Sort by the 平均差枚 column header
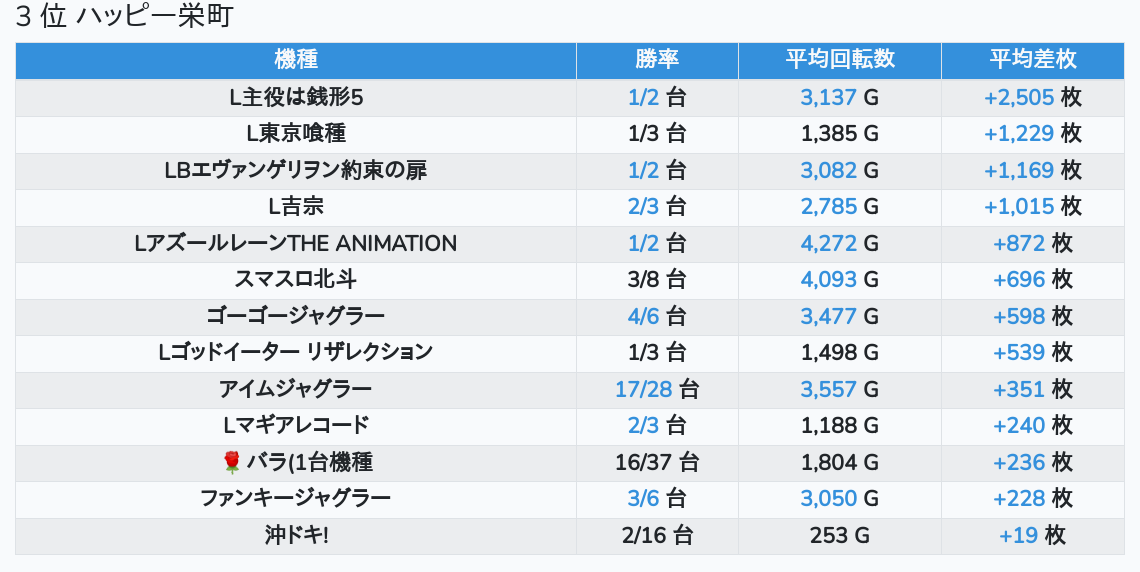1140x572 pixels. click(x=1032, y=59)
